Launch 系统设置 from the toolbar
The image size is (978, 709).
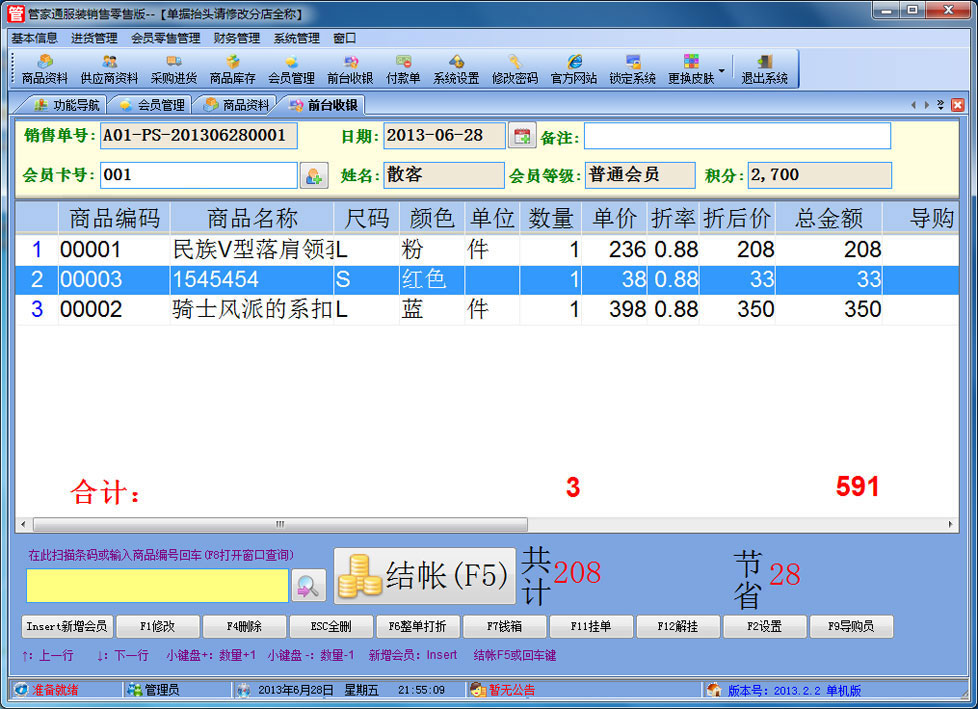pos(456,69)
